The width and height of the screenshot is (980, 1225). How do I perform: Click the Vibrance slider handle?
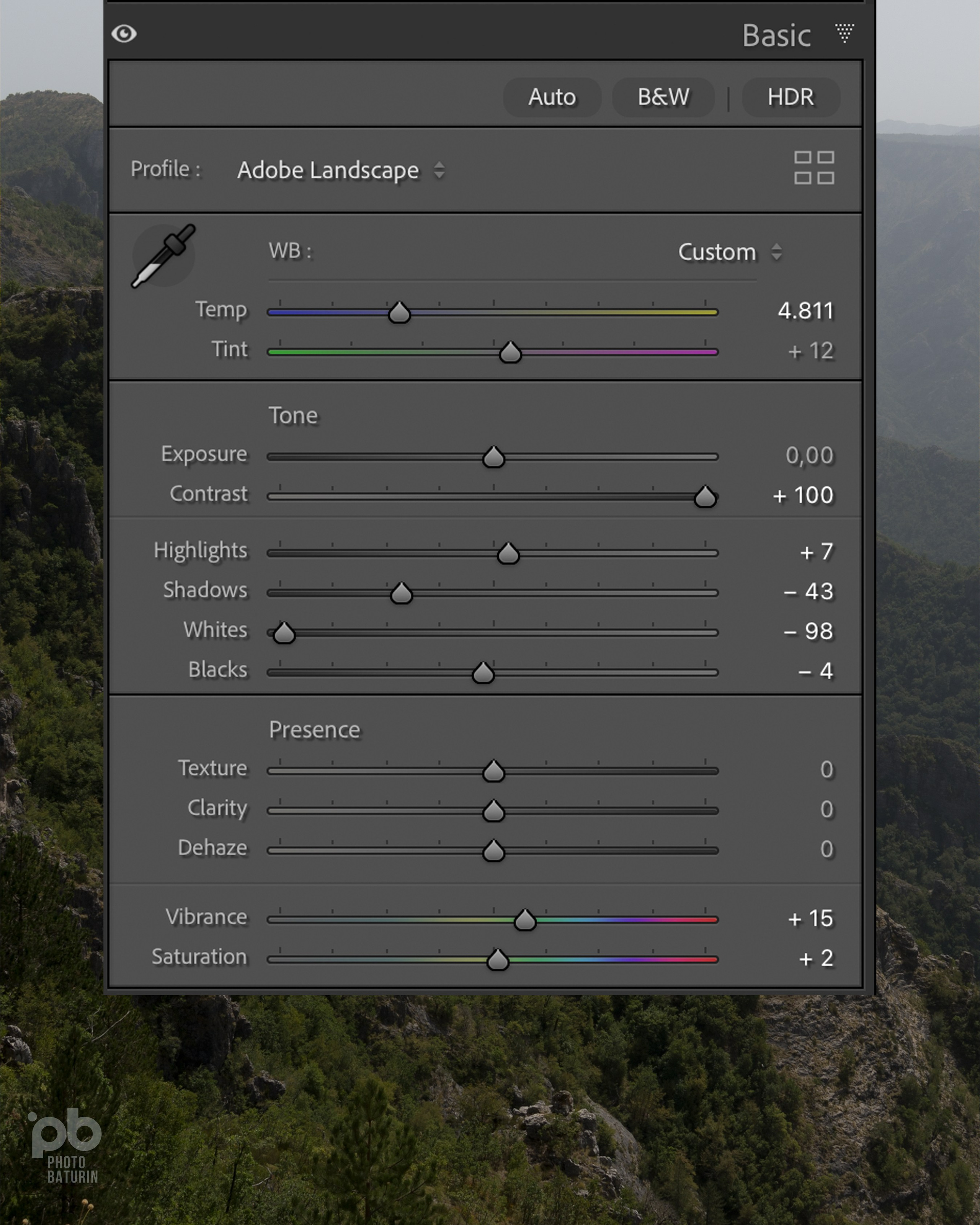(525, 920)
